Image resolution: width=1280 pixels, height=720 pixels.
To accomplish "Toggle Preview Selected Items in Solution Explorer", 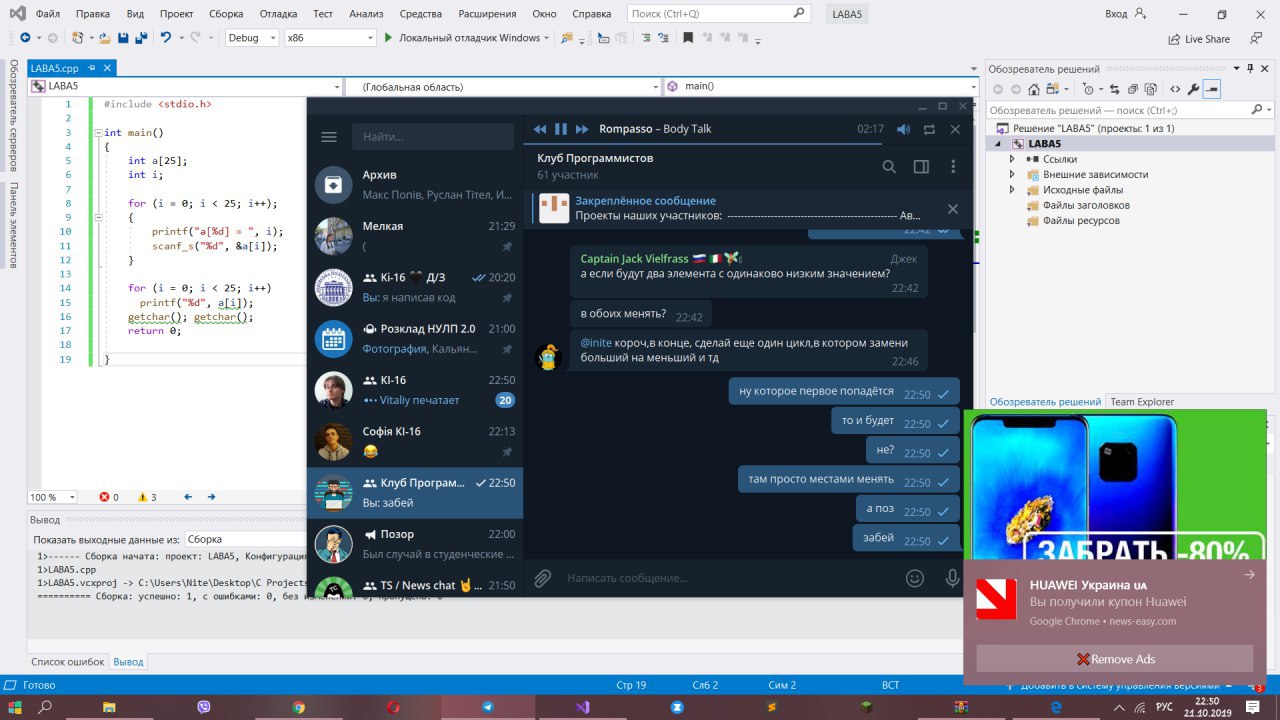I will click(1212, 89).
